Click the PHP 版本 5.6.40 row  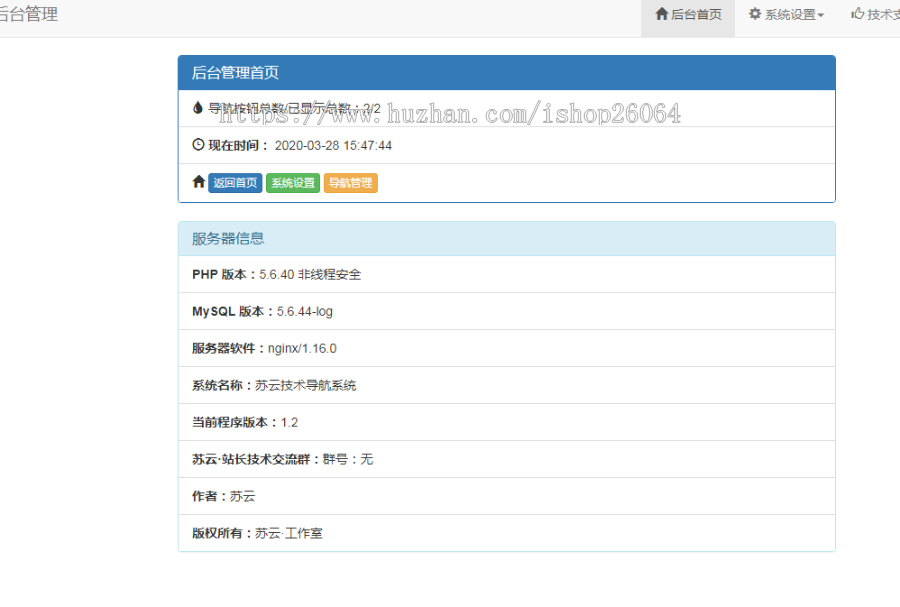click(507, 274)
